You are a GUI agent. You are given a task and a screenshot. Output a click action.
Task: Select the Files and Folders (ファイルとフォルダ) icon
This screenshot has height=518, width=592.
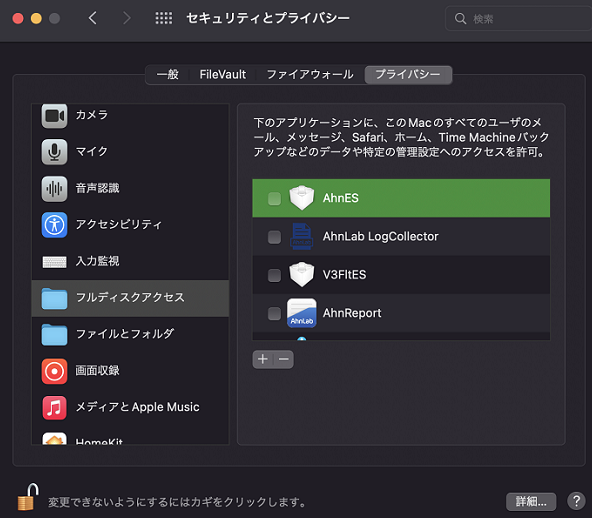(x=54, y=335)
